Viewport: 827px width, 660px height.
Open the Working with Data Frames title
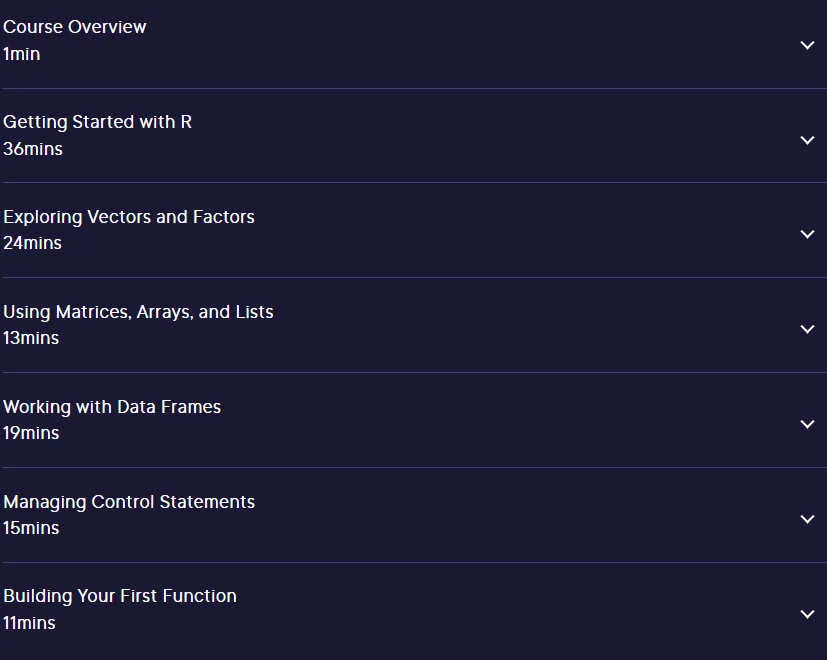click(x=112, y=407)
